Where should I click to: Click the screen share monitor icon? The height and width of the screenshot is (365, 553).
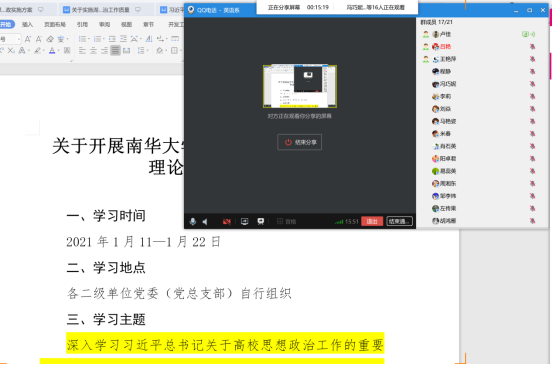pos(244,221)
